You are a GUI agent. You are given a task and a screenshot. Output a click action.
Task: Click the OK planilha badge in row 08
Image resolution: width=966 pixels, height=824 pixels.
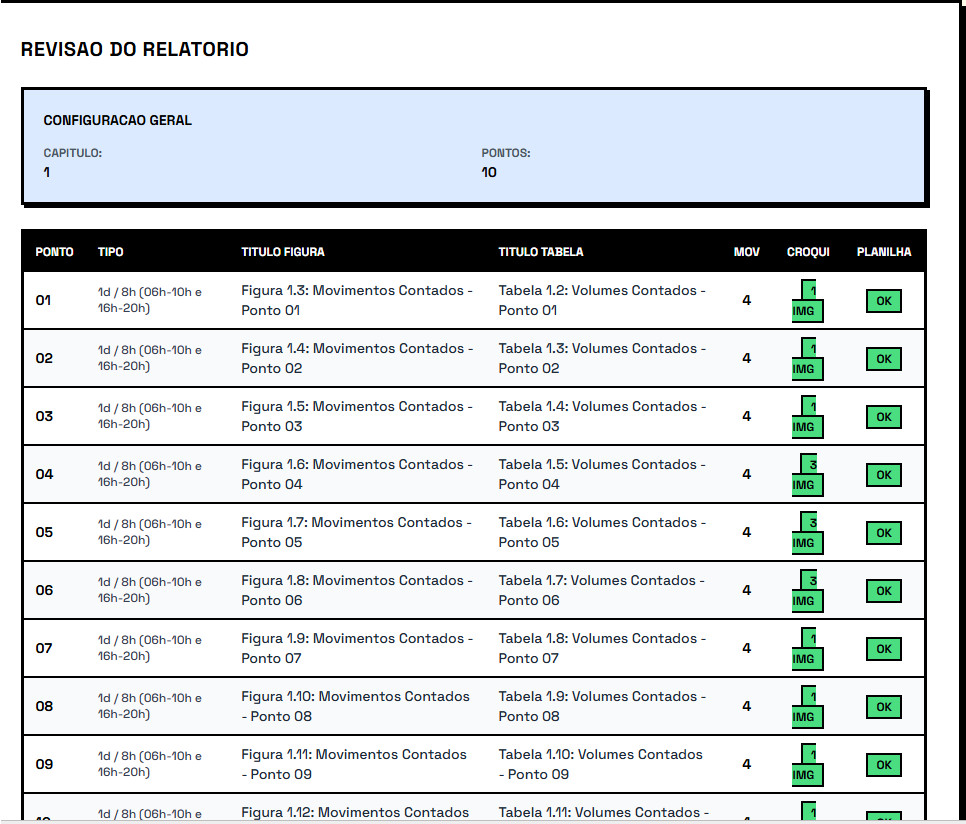(x=883, y=707)
